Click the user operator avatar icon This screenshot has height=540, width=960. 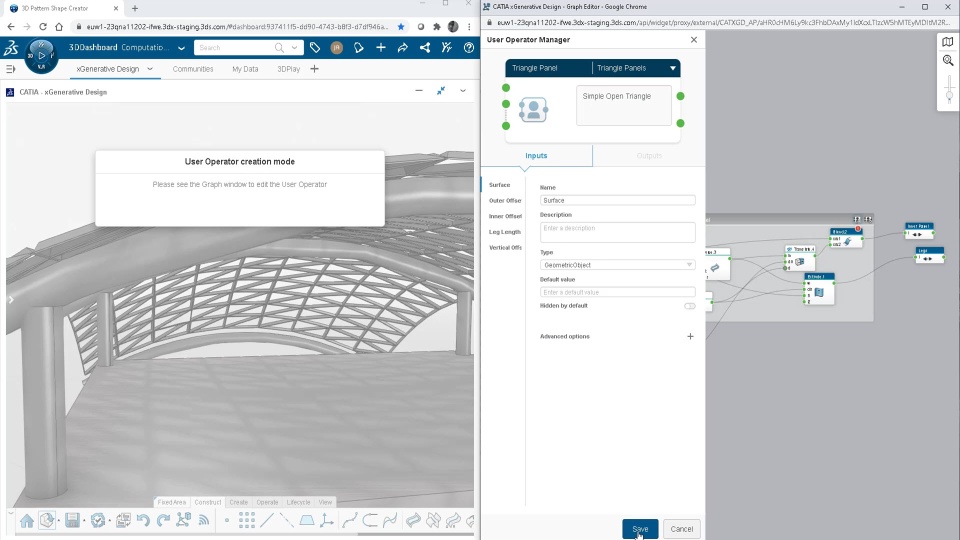click(533, 110)
